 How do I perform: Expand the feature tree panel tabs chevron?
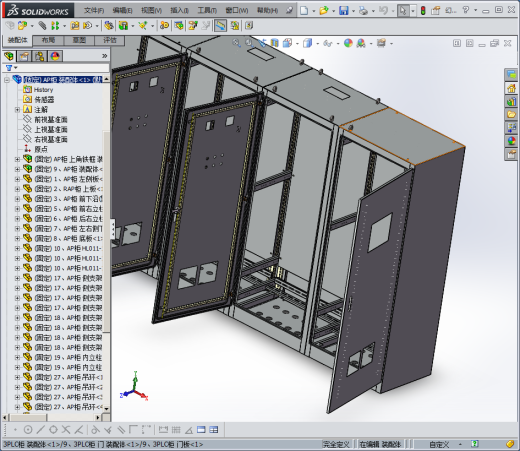pos(105,56)
